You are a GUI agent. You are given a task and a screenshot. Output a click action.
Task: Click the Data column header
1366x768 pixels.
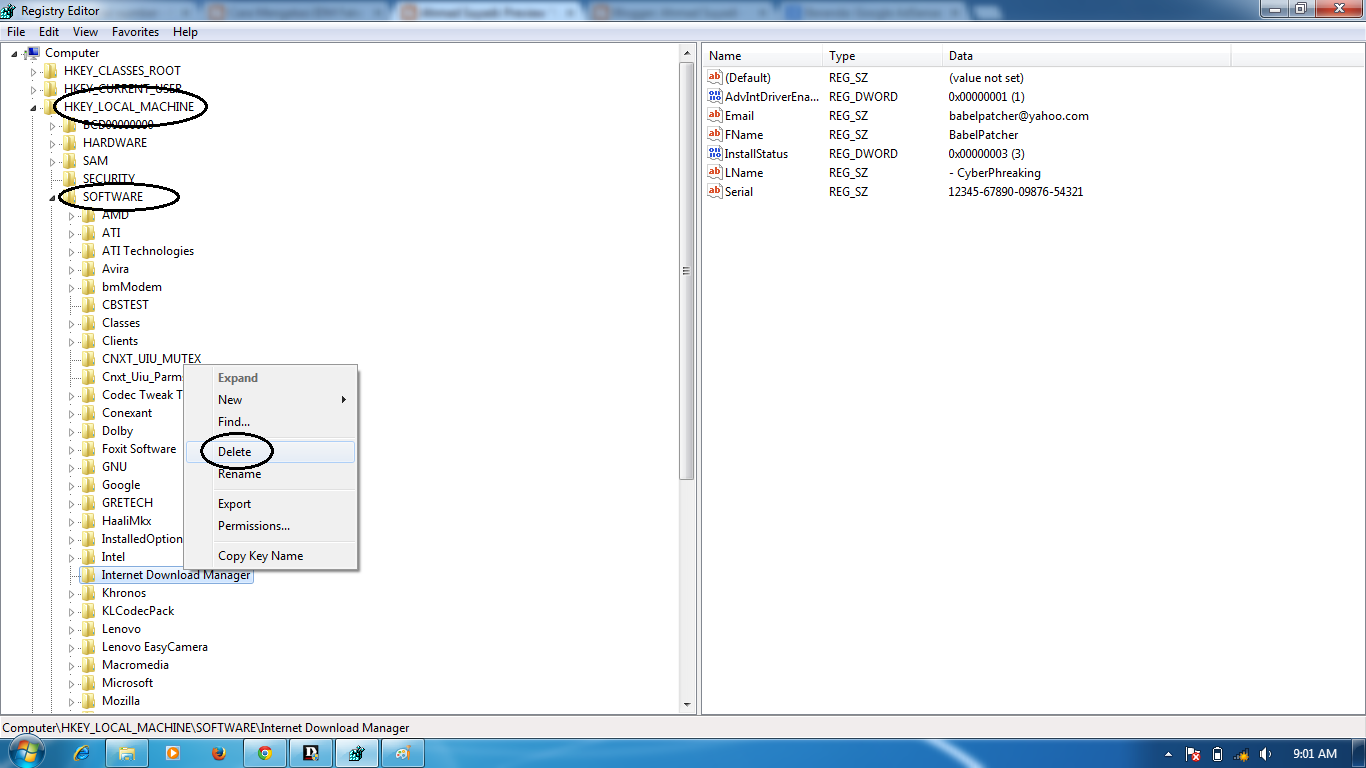tap(1087, 56)
